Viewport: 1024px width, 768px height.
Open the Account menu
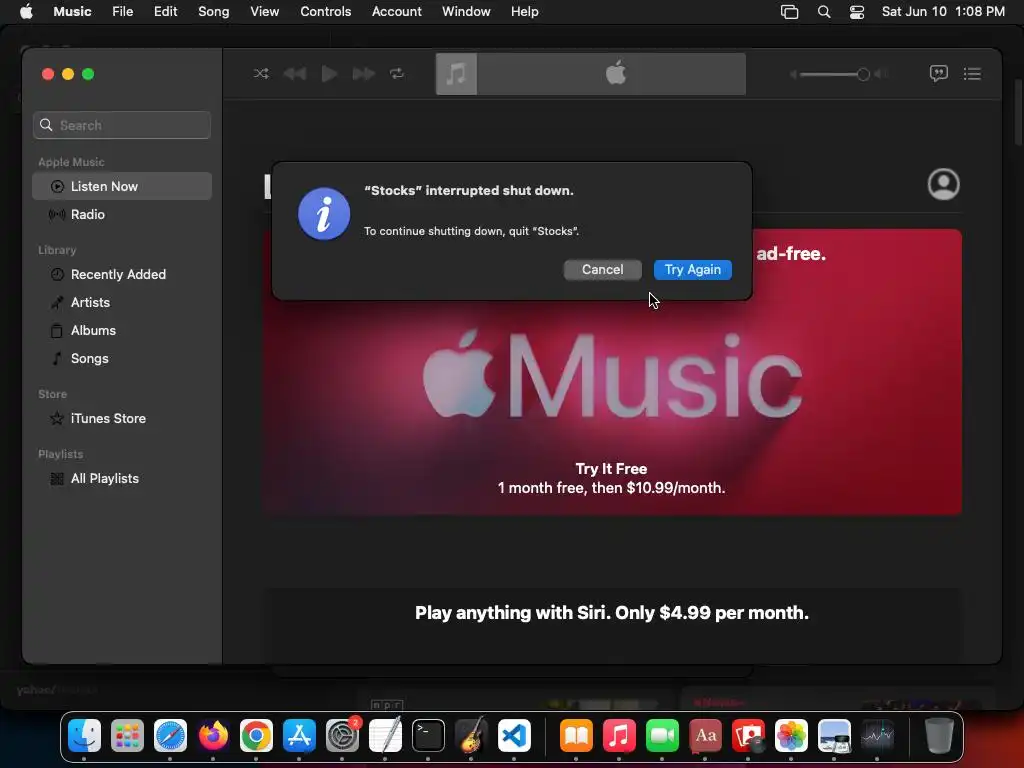coord(396,12)
